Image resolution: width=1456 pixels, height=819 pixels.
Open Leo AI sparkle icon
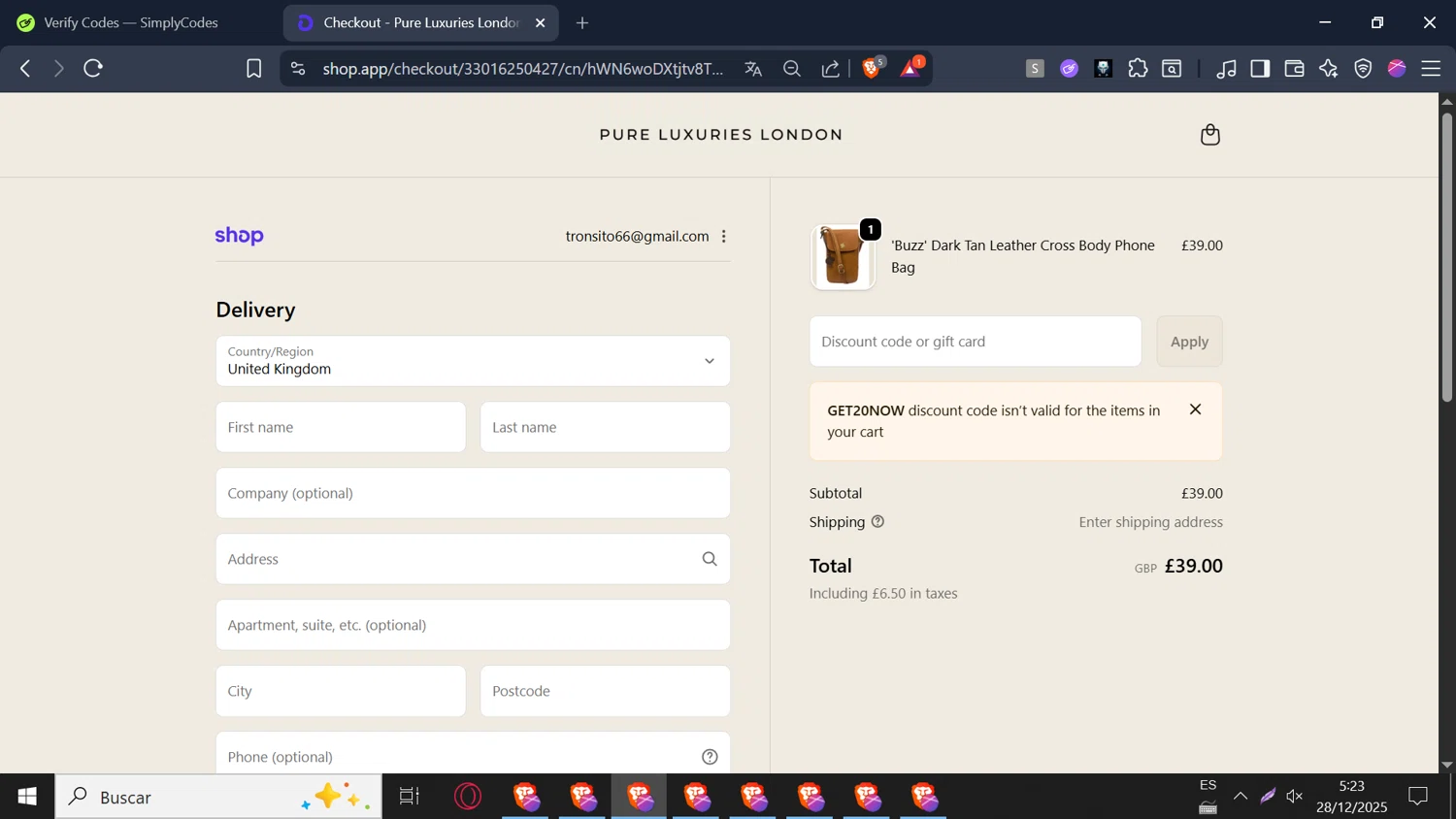(1328, 69)
